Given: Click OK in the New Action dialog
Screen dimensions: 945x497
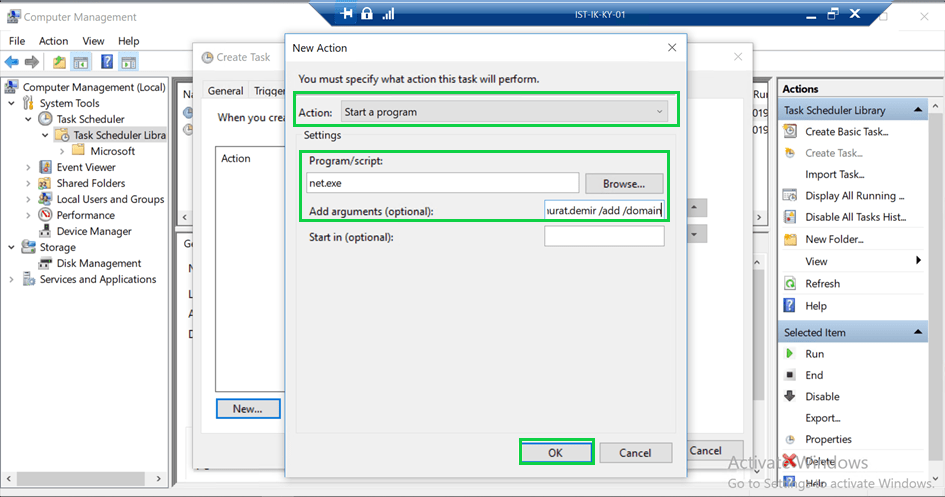Looking at the screenshot, I should coord(556,452).
